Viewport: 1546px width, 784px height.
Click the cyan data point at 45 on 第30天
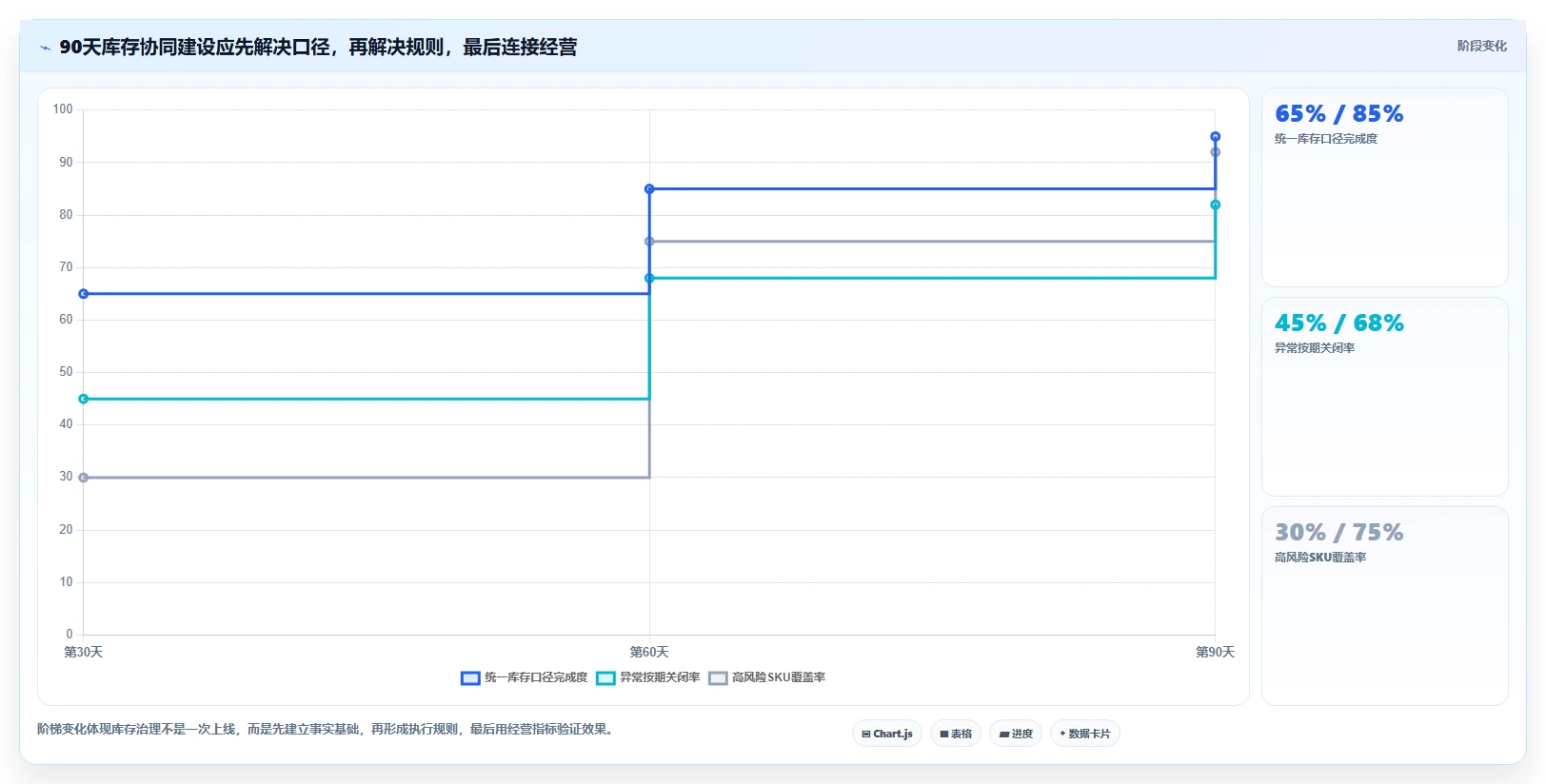click(84, 399)
